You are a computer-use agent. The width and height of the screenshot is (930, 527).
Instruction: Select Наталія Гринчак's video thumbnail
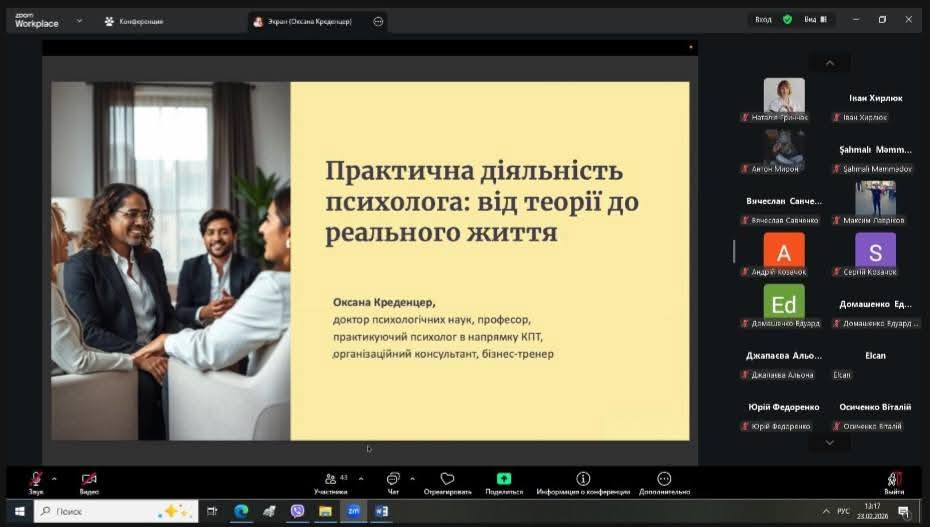pyautogui.click(x=784, y=96)
